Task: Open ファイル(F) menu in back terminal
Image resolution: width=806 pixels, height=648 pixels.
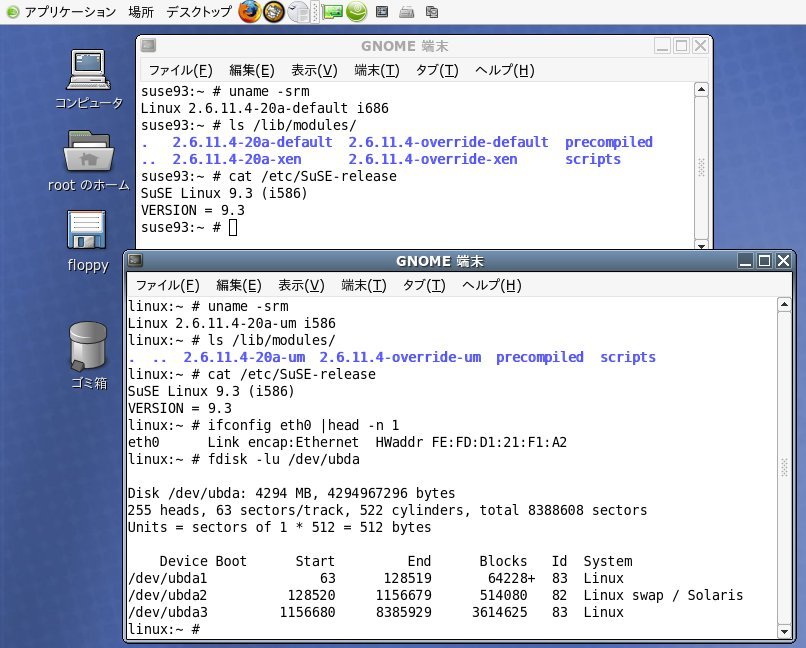Action: tap(180, 70)
